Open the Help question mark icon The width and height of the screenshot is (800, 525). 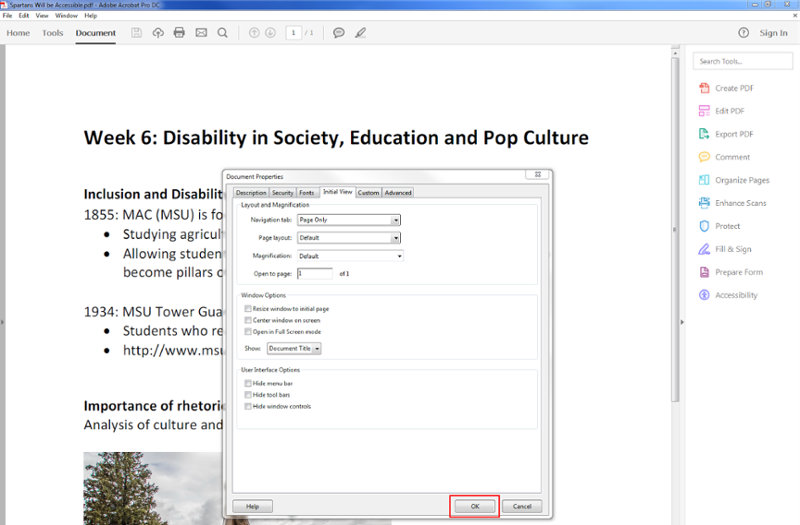[x=743, y=33]
